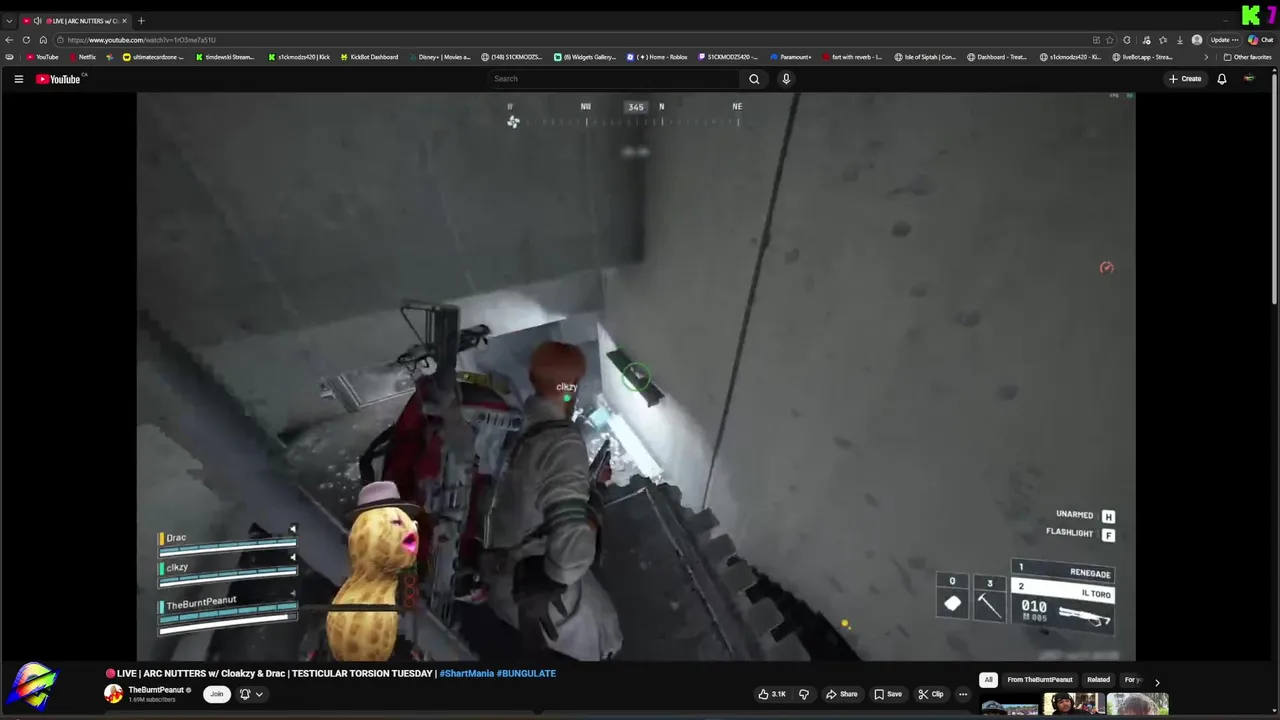Open the KickBot Dashboard bookmark

369,57
